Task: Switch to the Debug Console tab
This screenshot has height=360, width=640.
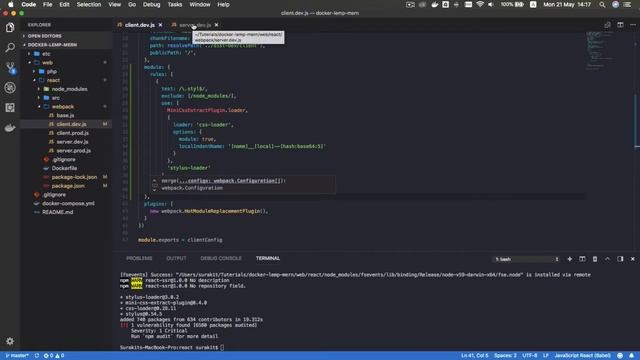Action: coord(221,258)
